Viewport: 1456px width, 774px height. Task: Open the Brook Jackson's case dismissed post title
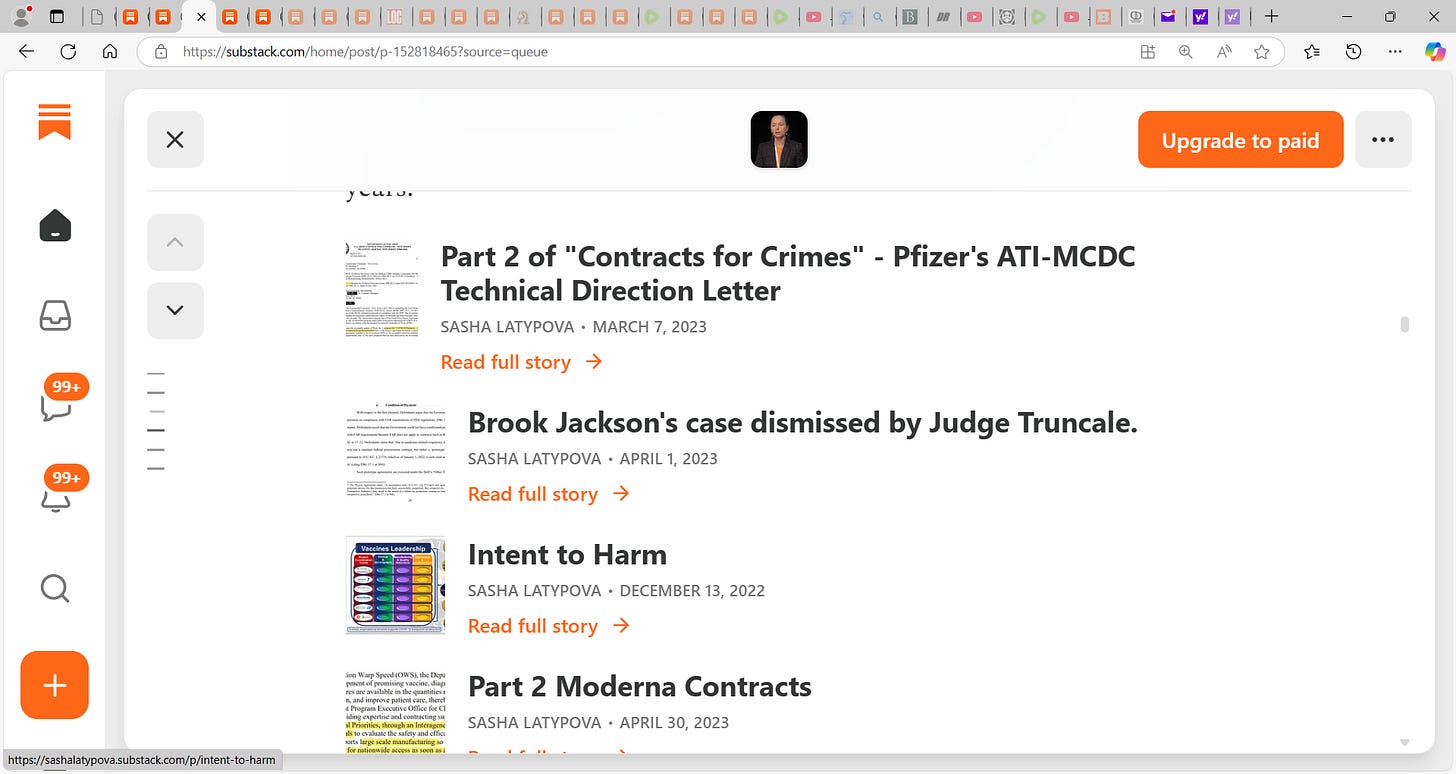coord(803,422)
